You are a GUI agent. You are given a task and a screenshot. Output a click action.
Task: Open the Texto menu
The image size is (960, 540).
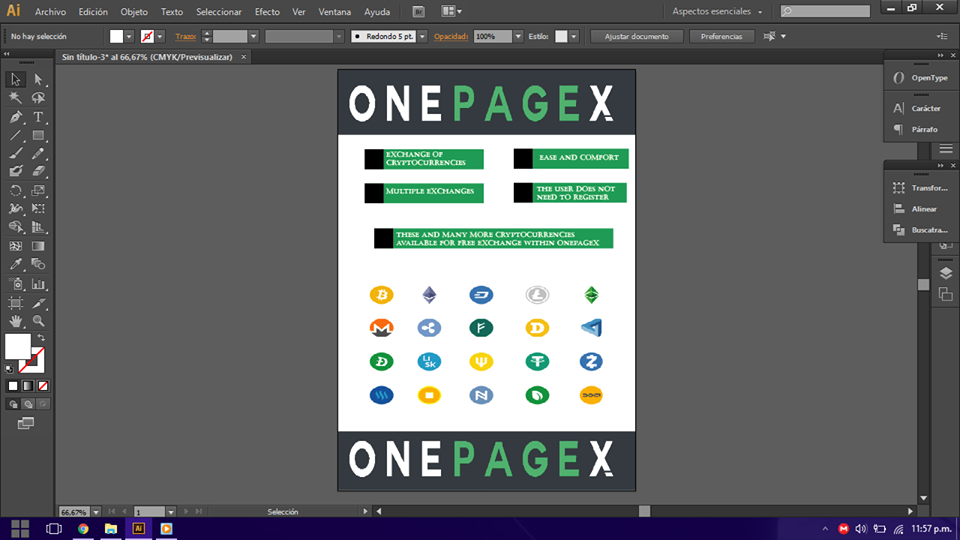pyautogui.click(x=172, y=12)
